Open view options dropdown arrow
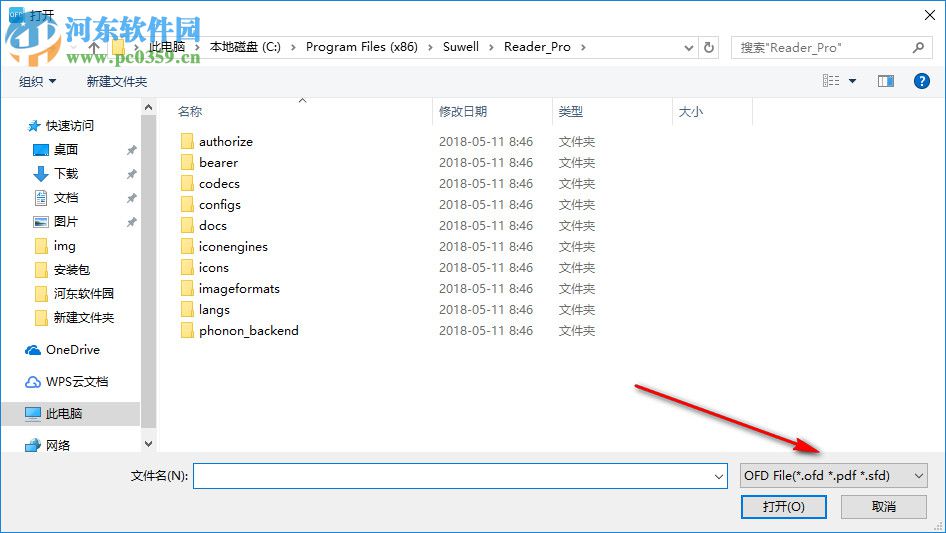Viewport: 946px width, 533px height. pos(852,81)
